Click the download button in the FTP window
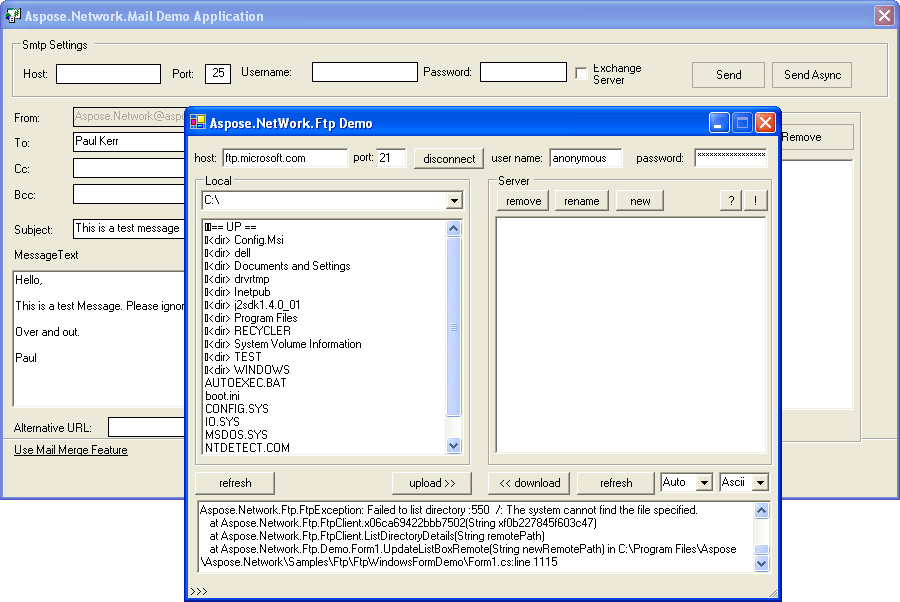This screenshot has width=900, height=602. [529, 482]
